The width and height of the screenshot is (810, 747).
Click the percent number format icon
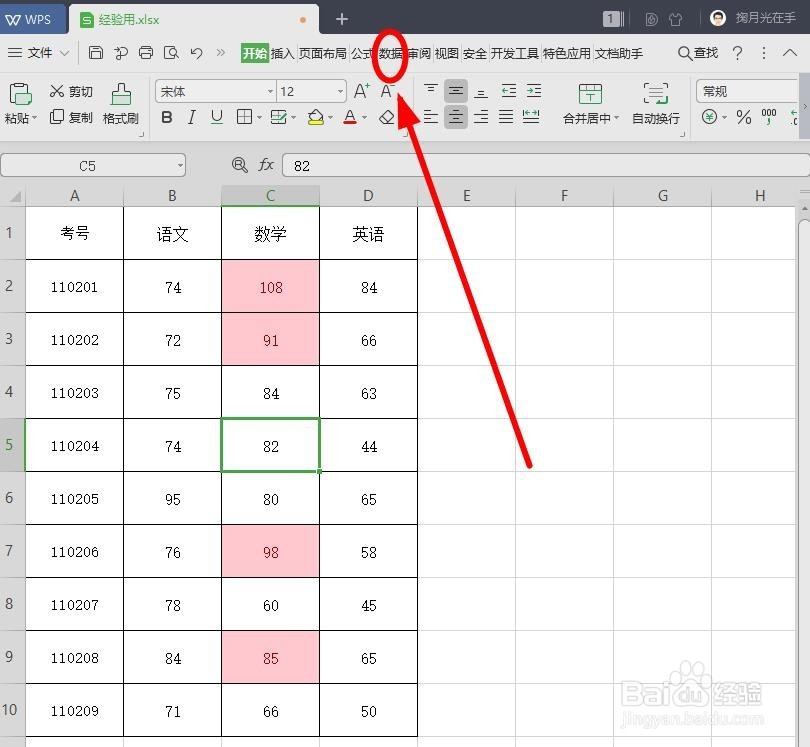coord(745,117)
